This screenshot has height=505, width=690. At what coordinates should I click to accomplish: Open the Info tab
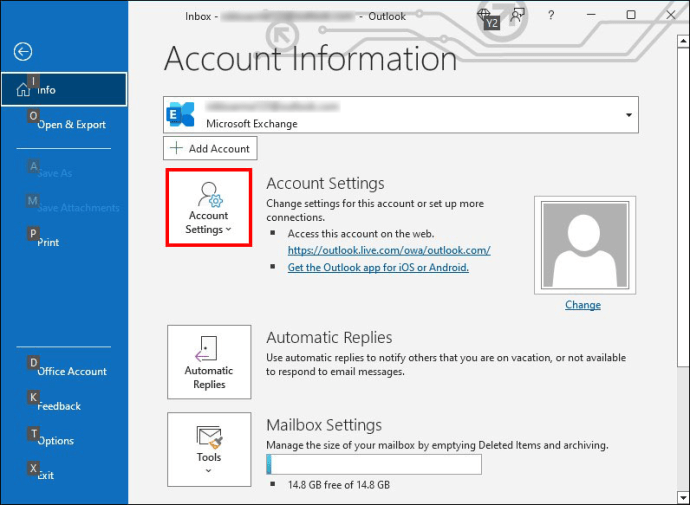(64, 89)
